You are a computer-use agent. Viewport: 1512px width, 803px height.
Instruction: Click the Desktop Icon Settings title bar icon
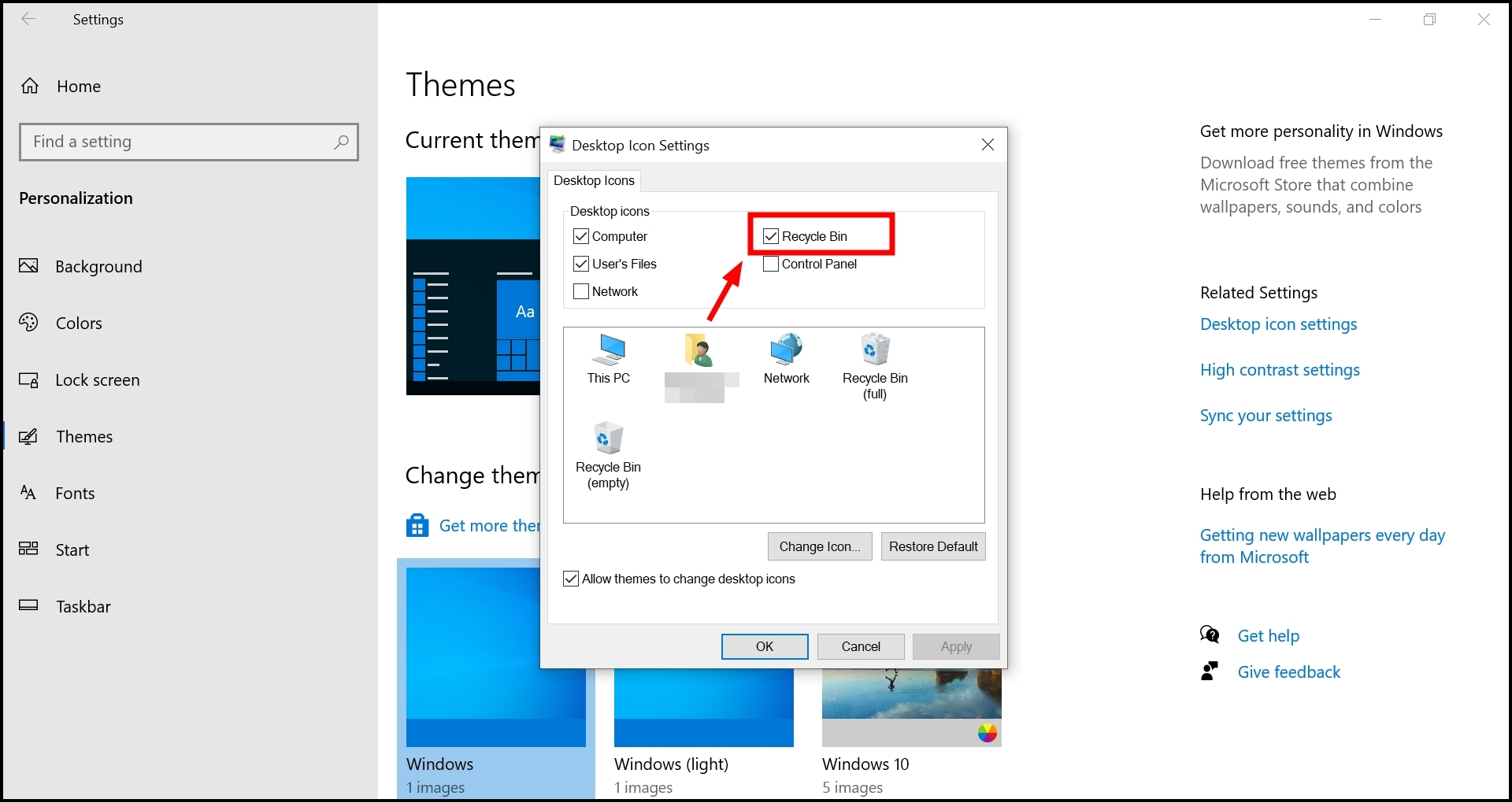coord(558,144)
